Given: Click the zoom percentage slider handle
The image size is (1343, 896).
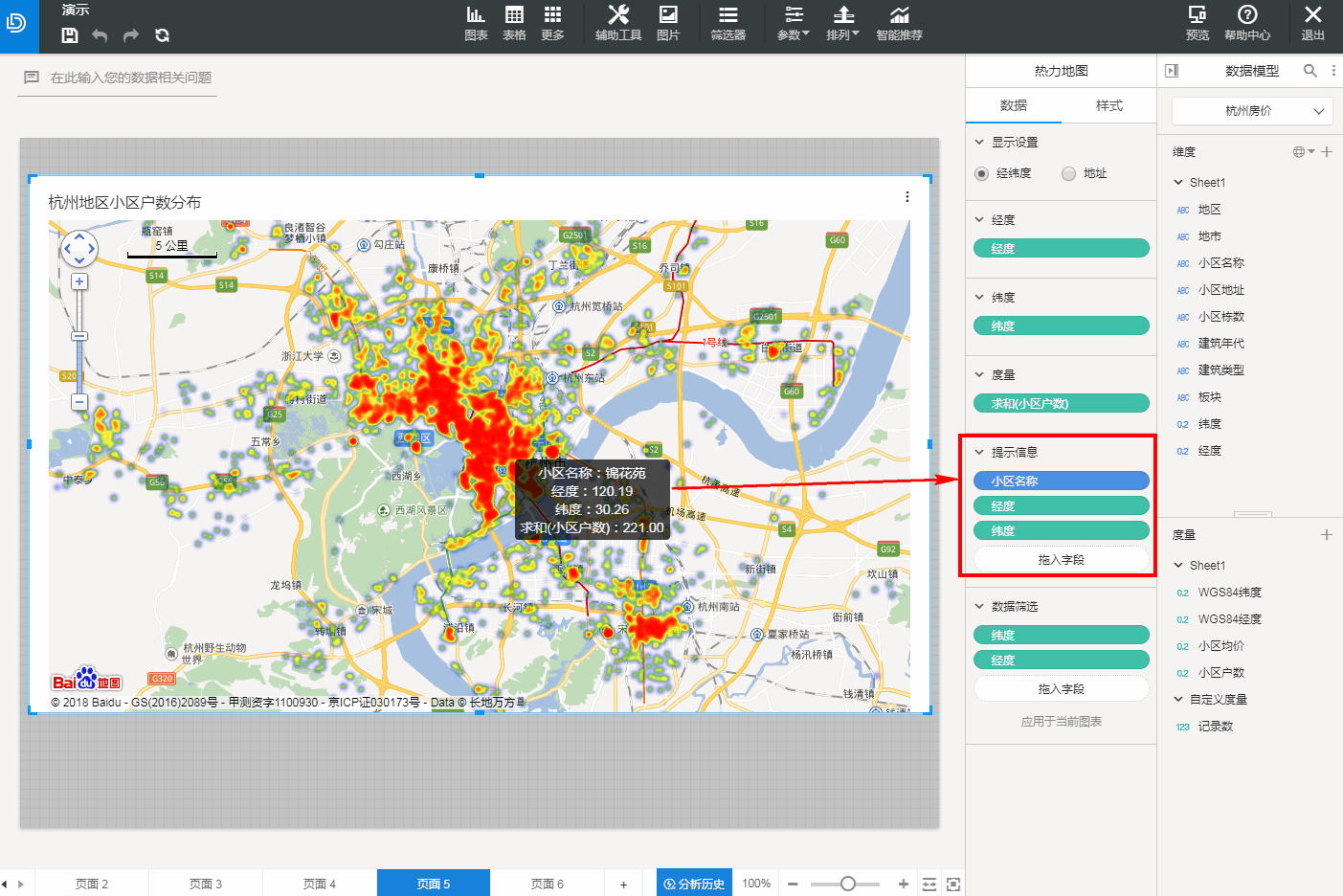Looking at the screenshot, I should pos(847,884).
